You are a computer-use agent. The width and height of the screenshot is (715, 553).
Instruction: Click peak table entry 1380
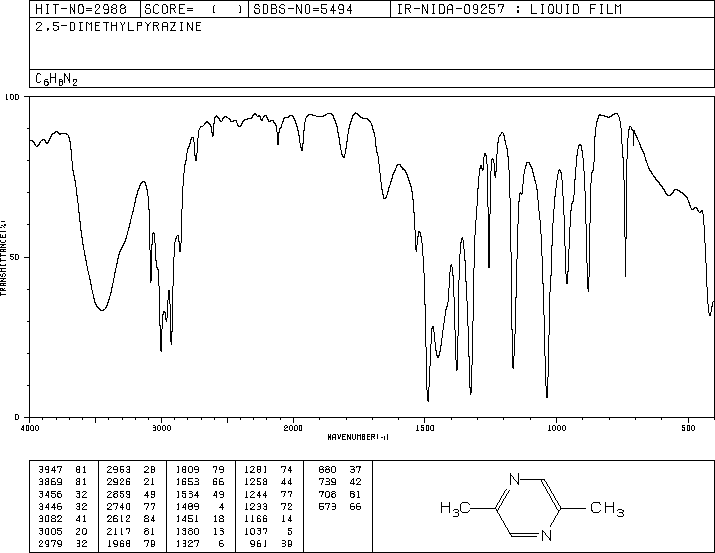coord(187,532)
